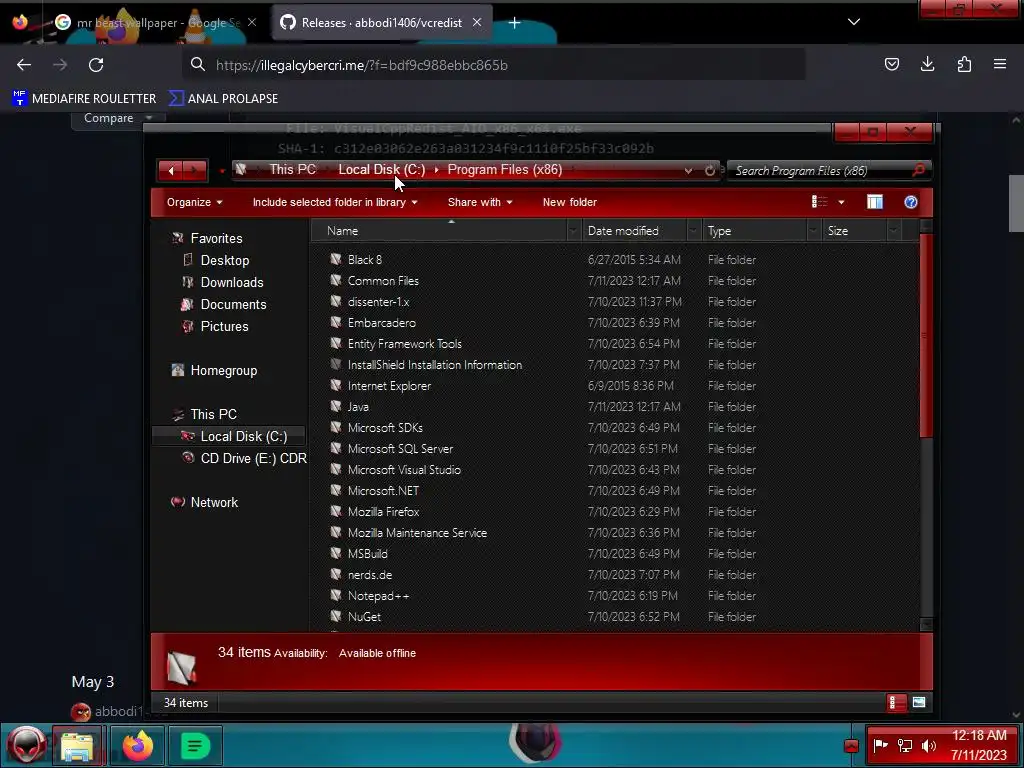Change your view icon in Explorer

pos(820,202)
